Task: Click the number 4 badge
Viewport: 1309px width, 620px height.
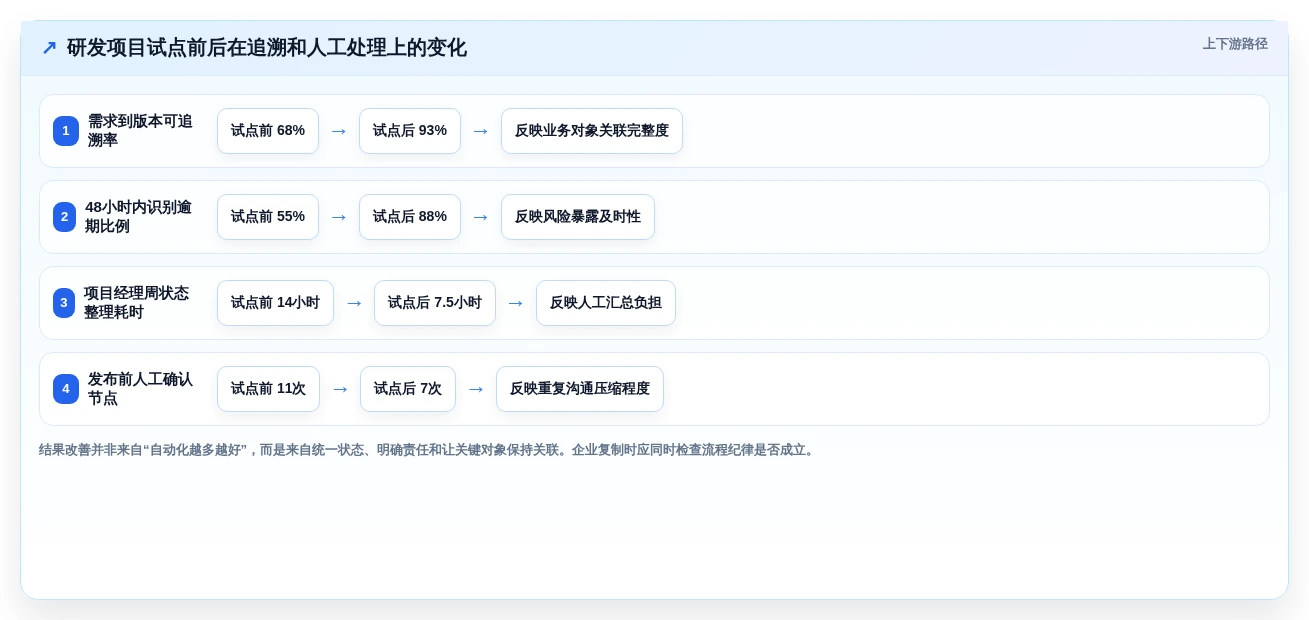Action: click(66, 389)
